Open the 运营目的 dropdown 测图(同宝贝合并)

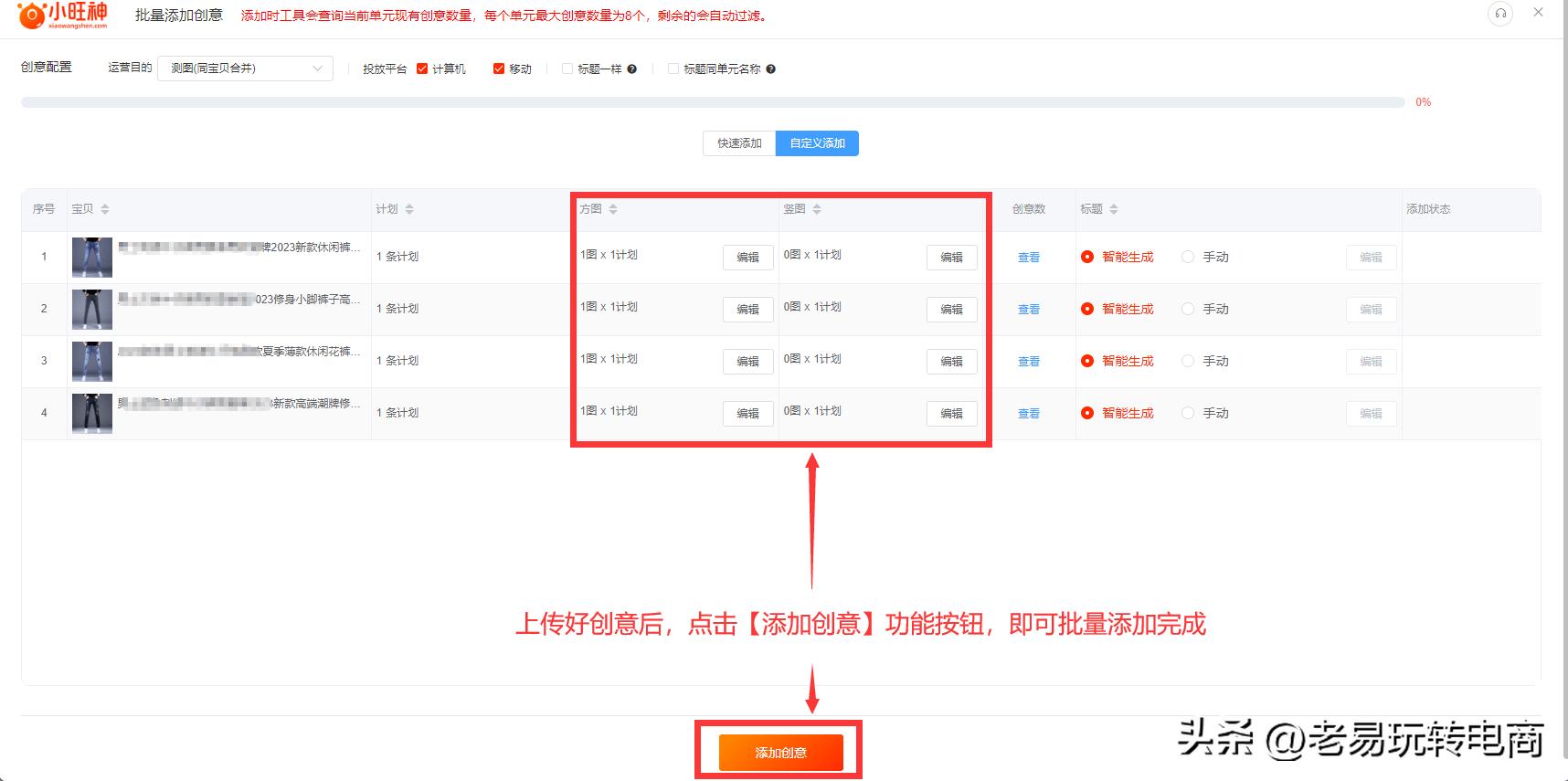point(245,69)
